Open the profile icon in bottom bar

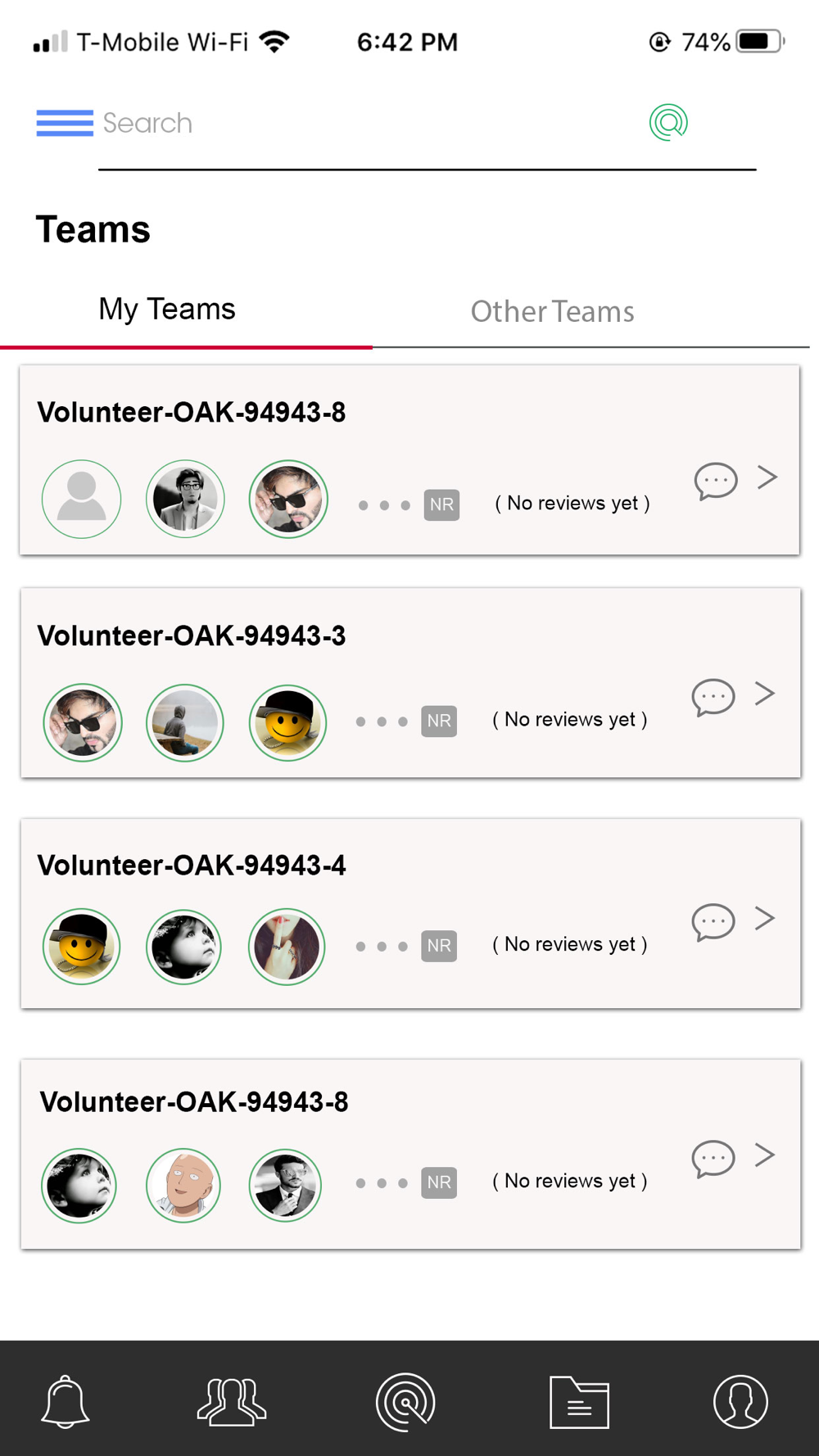pos(740,1402)
